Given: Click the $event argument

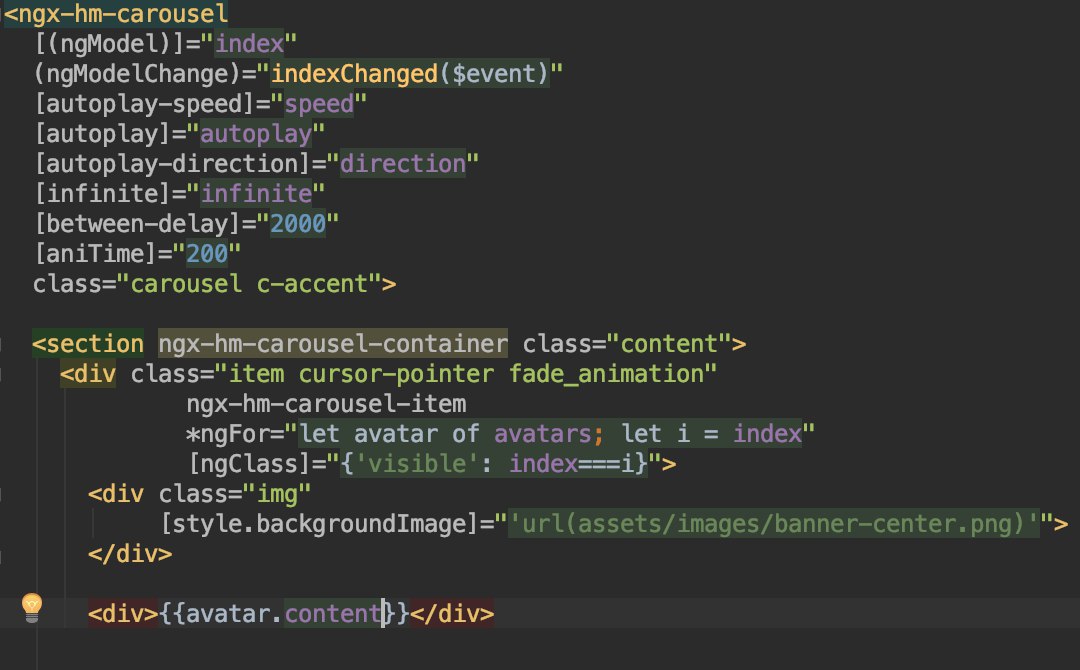Looking at the screenshot, I should pos(494,74).
